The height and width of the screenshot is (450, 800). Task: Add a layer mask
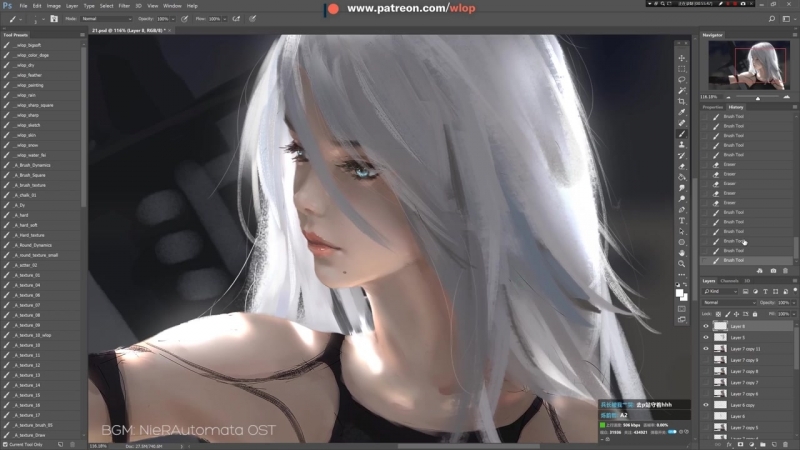click(740, 444)
